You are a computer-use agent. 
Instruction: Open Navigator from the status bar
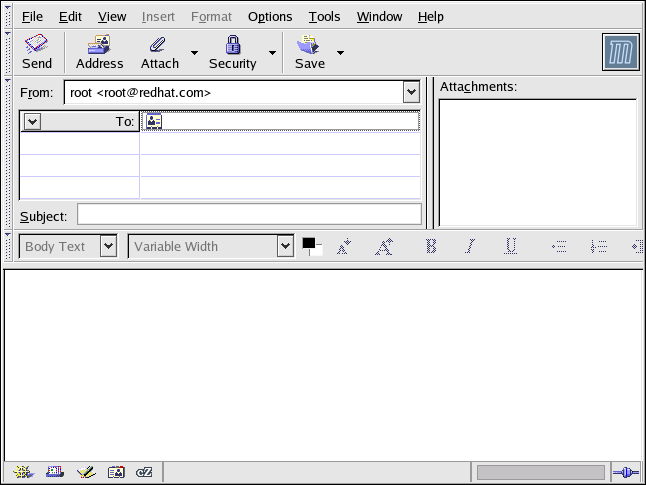[23, 472]
